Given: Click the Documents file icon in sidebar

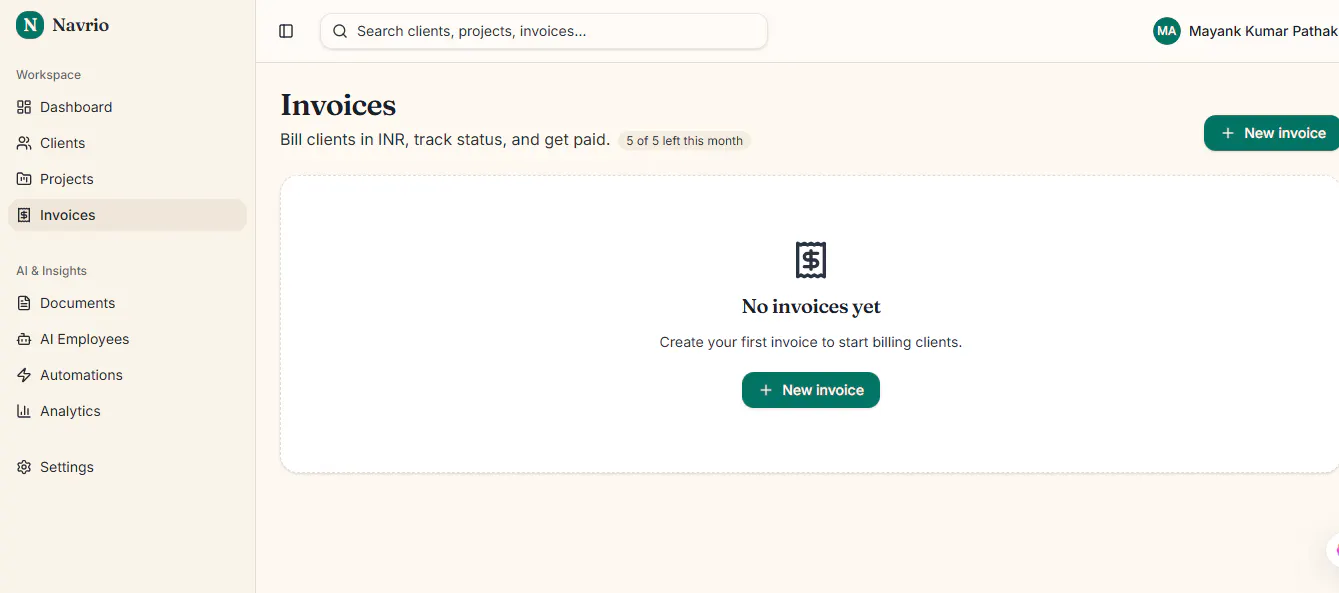Looking at the screenshot, I should tap(24, 303).
